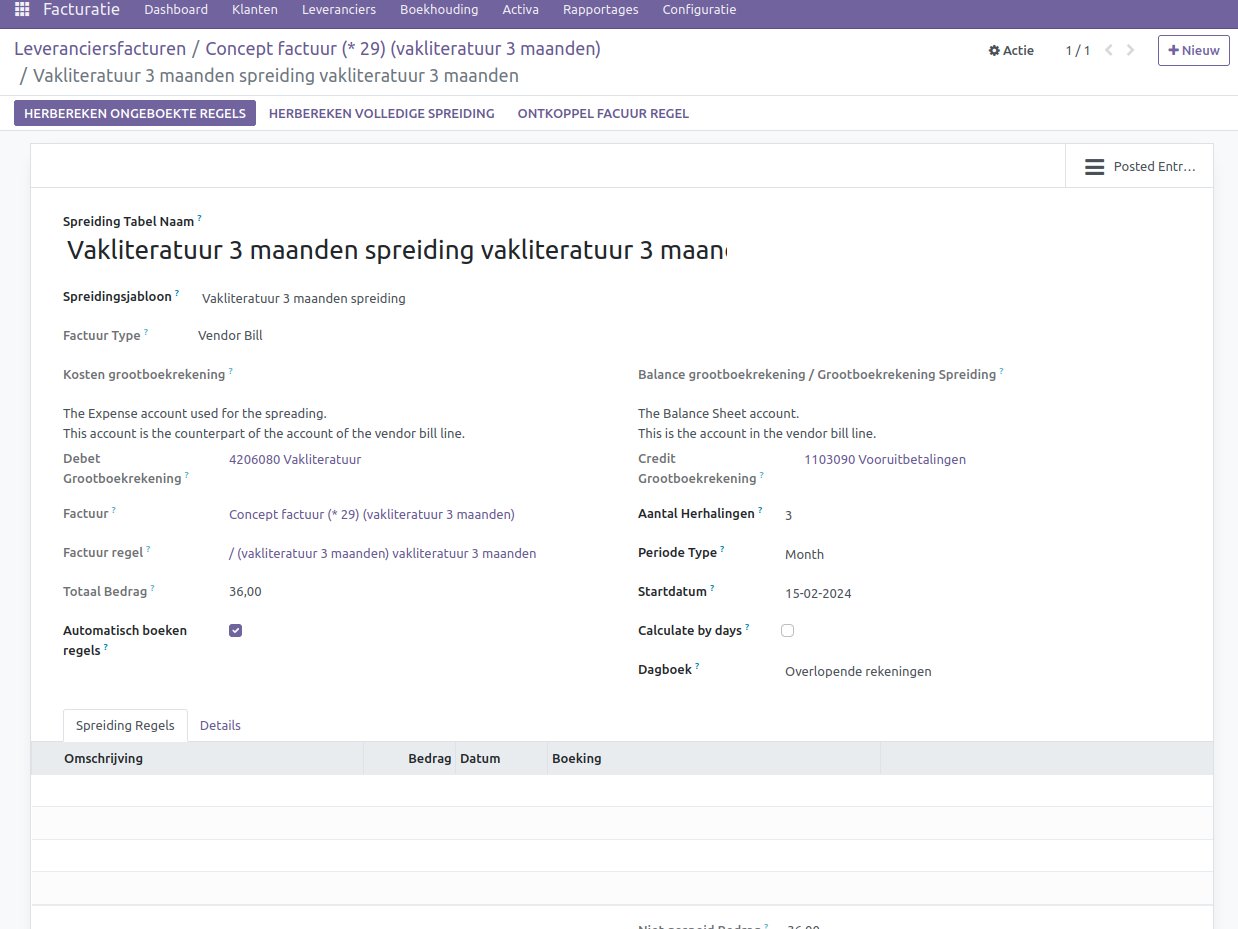The image size is (1238, 929).
Task: Go to next record arrow
Action: pyautogui.click(x=1131, y=50)
